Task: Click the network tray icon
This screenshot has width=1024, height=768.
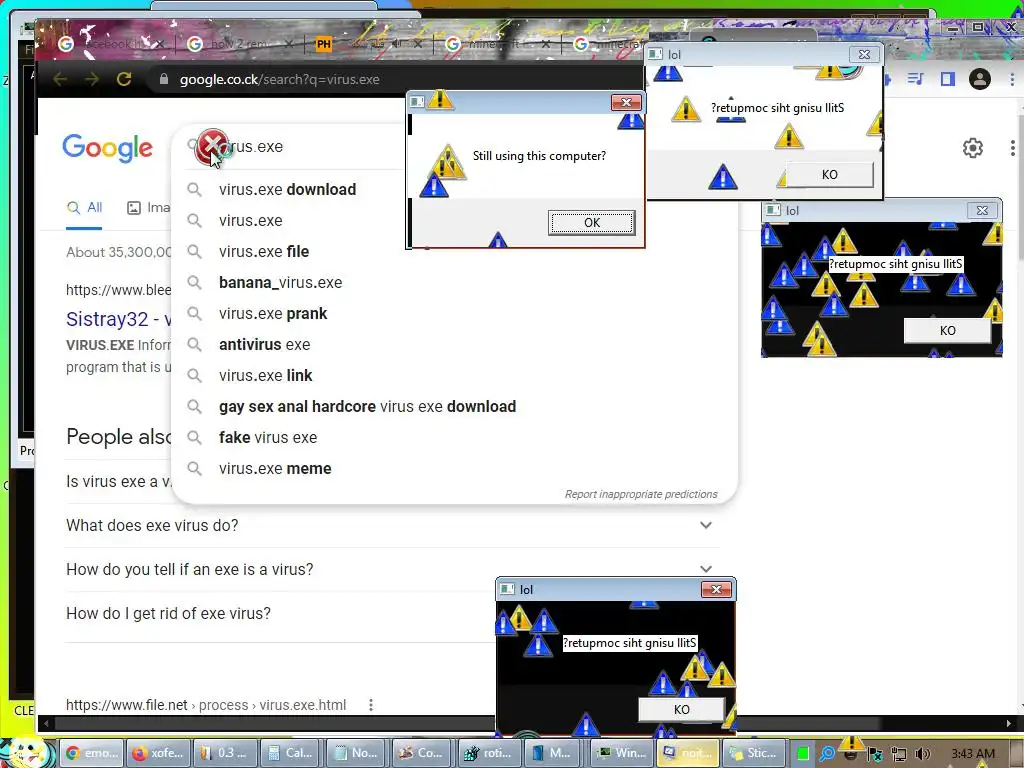Action: tap(899, 754)
